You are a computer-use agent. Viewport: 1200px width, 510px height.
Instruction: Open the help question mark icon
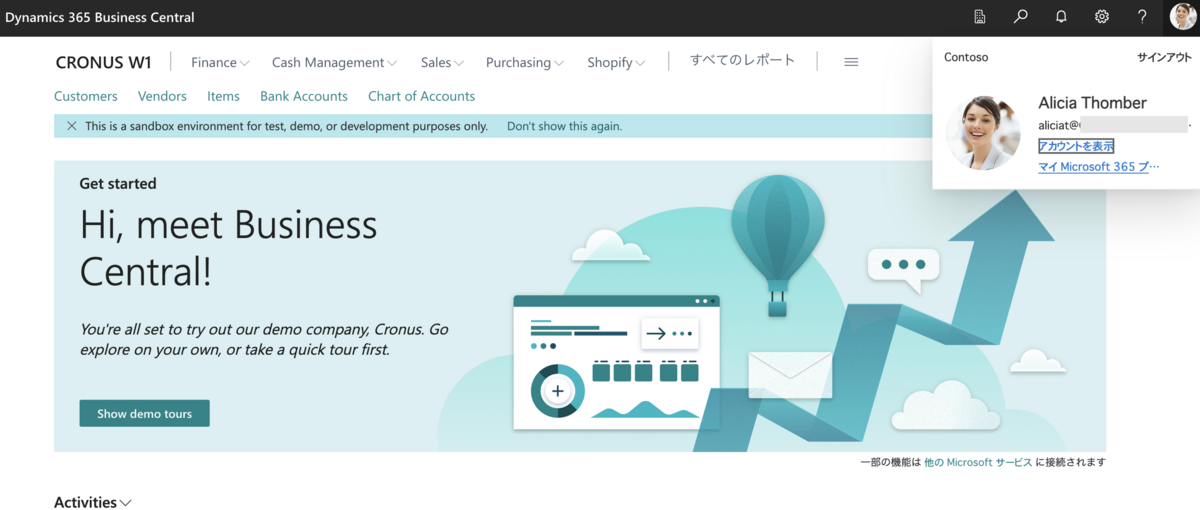point(1142,17)
